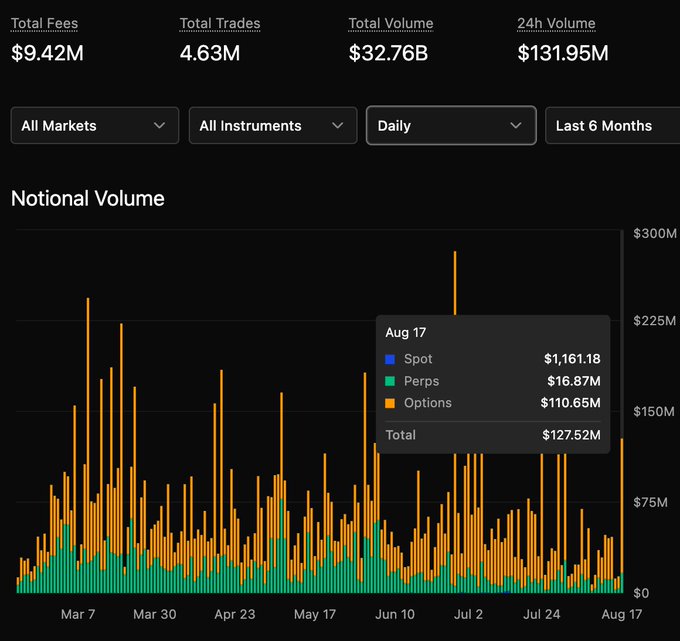This screenshot has height=641, width=680.
Task: Click the Options value $110.65M
Action: 570,402
